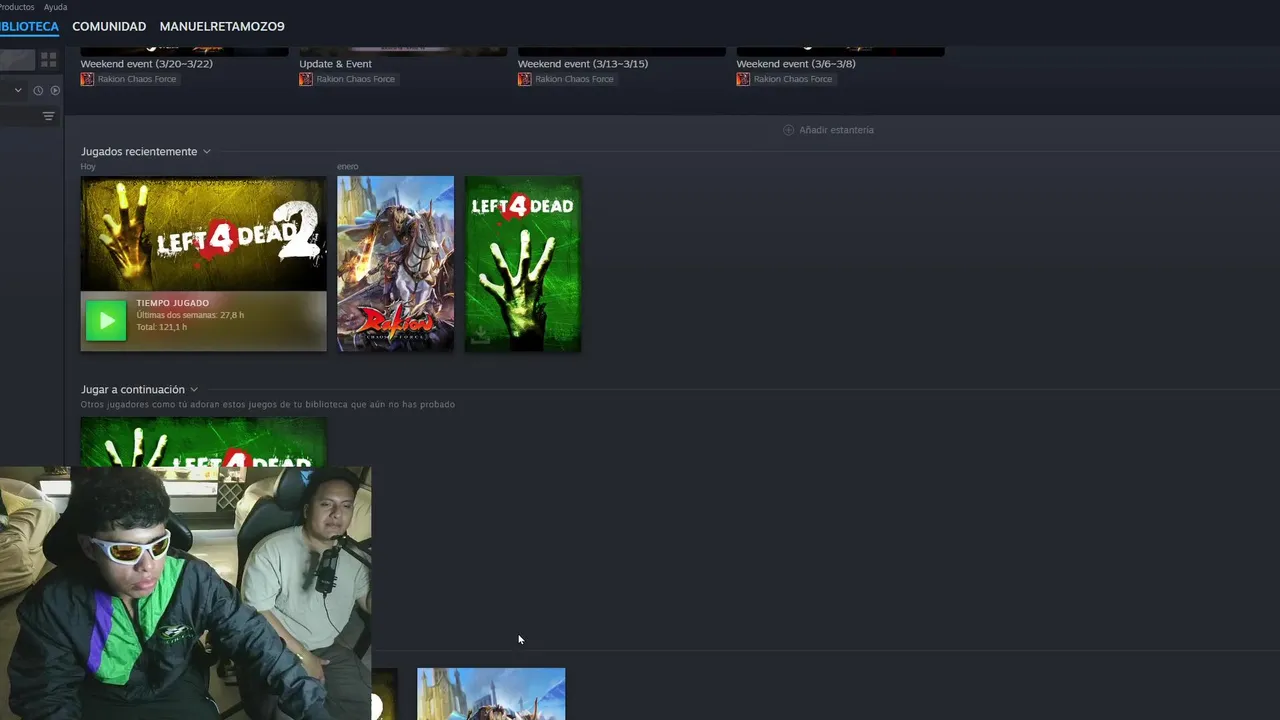This screenshot has height=720, width=1280.
Task: Click Rakion icon under Weekend event (3/20~3/22)
Action: pos(87,79)
